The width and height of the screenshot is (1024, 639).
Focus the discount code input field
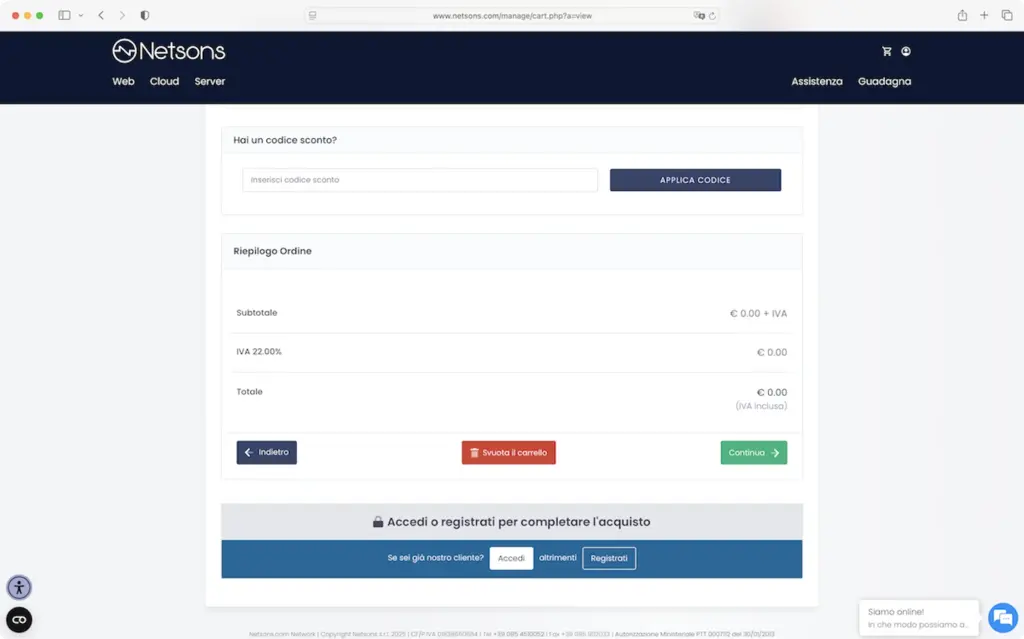coord(420,180)
